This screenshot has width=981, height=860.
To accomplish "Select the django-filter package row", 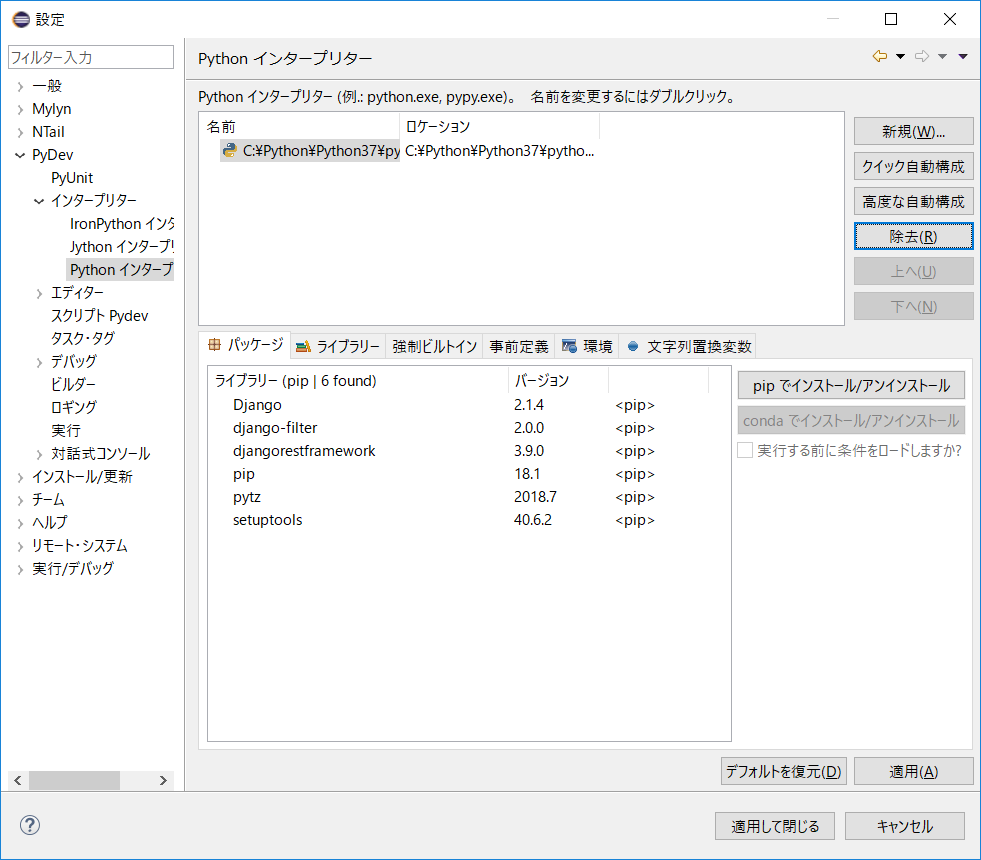I will (469, 428).
